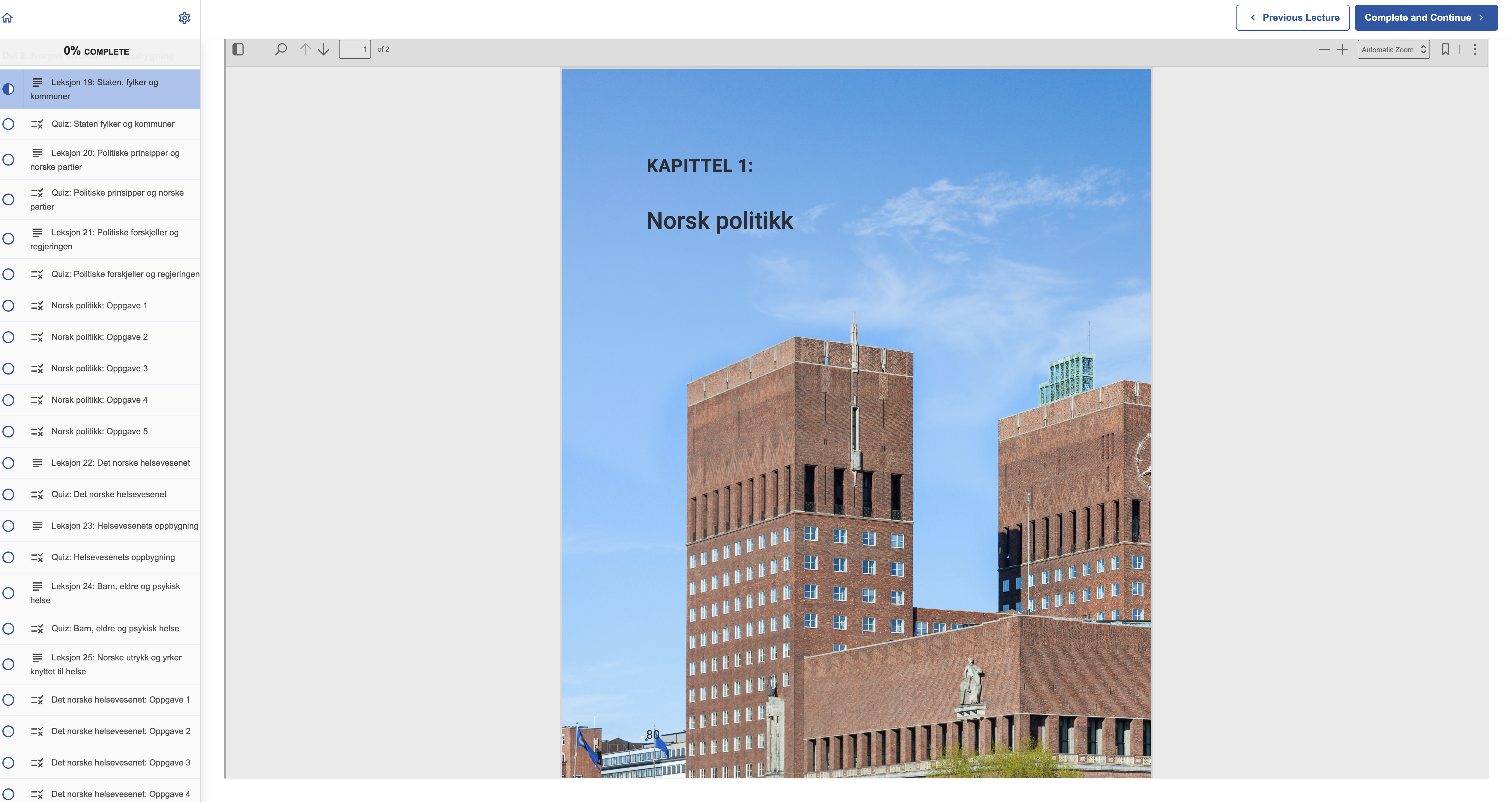This screenshot has width=1512, height=802.
Task: Toggle the PDF sidebar panel
Action: pos(238,49)
